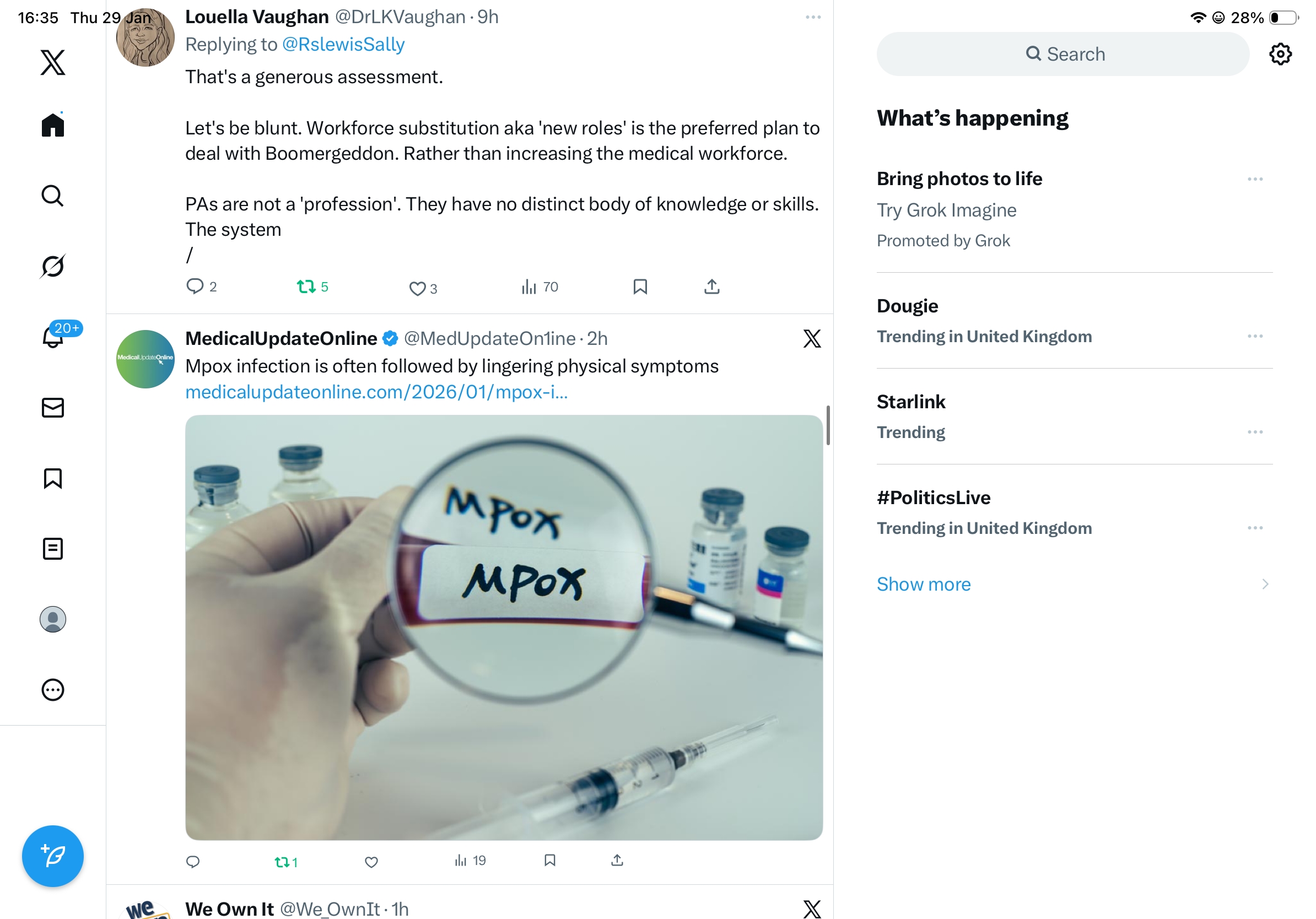The height and width of the screenshot is (919, 1316).
Task: Bookmark the MedicalUpdateOnline Mpox post
Action: (549, 860)
